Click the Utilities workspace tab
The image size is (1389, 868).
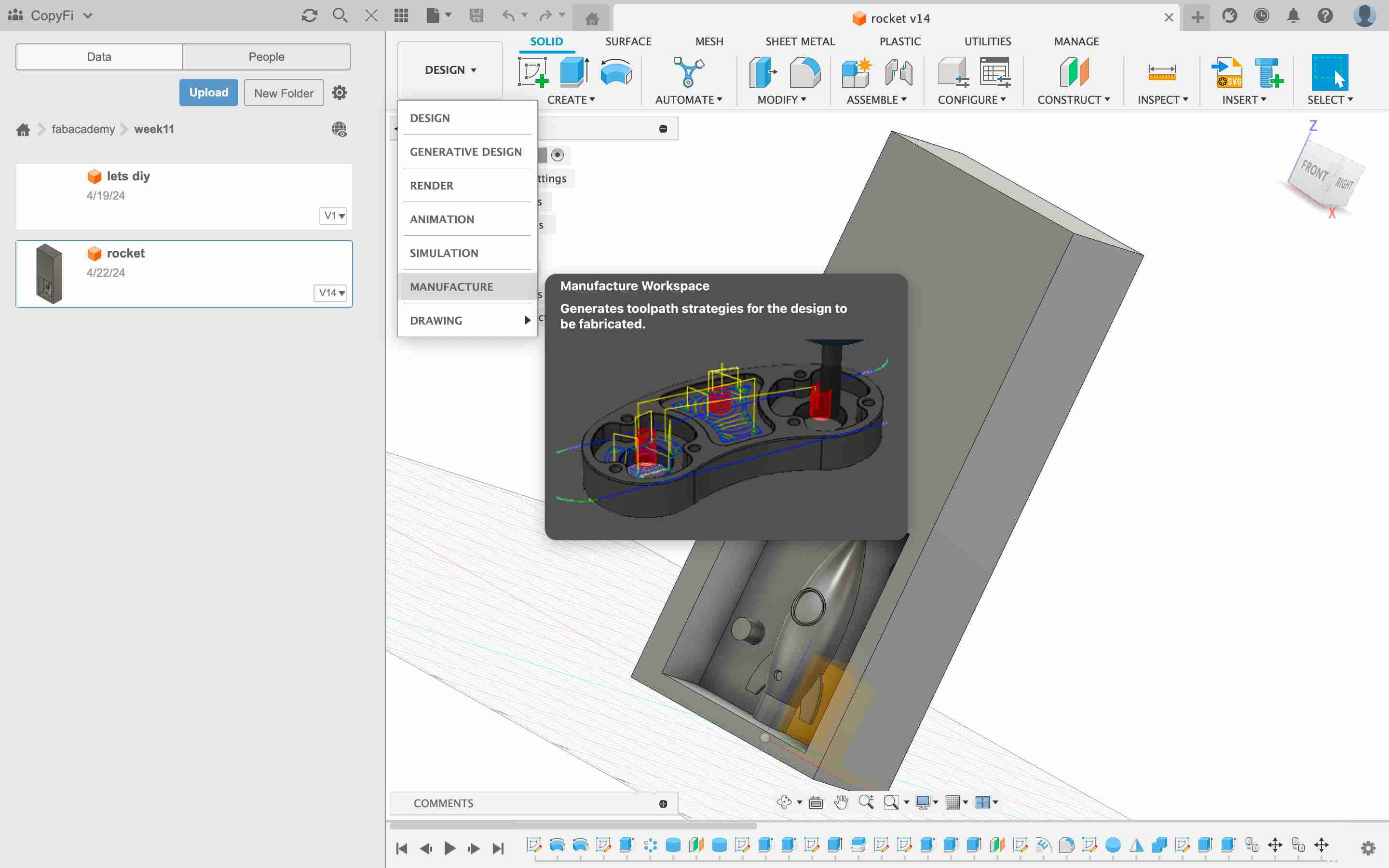987,41
